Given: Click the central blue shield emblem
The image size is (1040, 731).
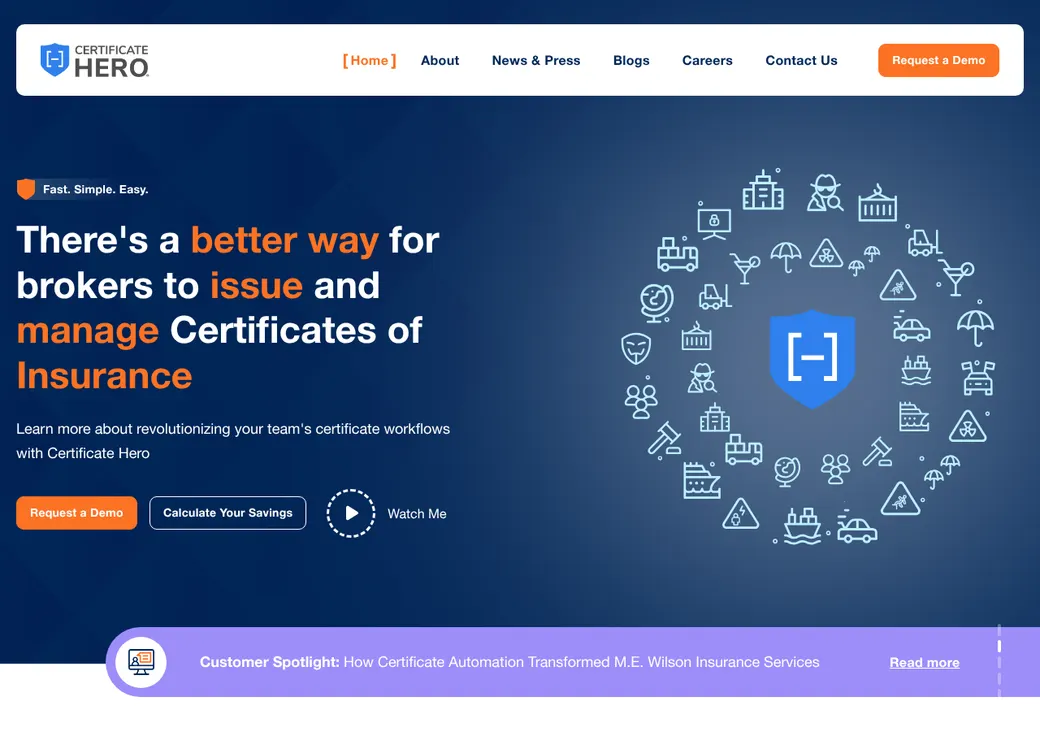Looking at the screenshot, I should pyautogui.click(x=812, y=358).
